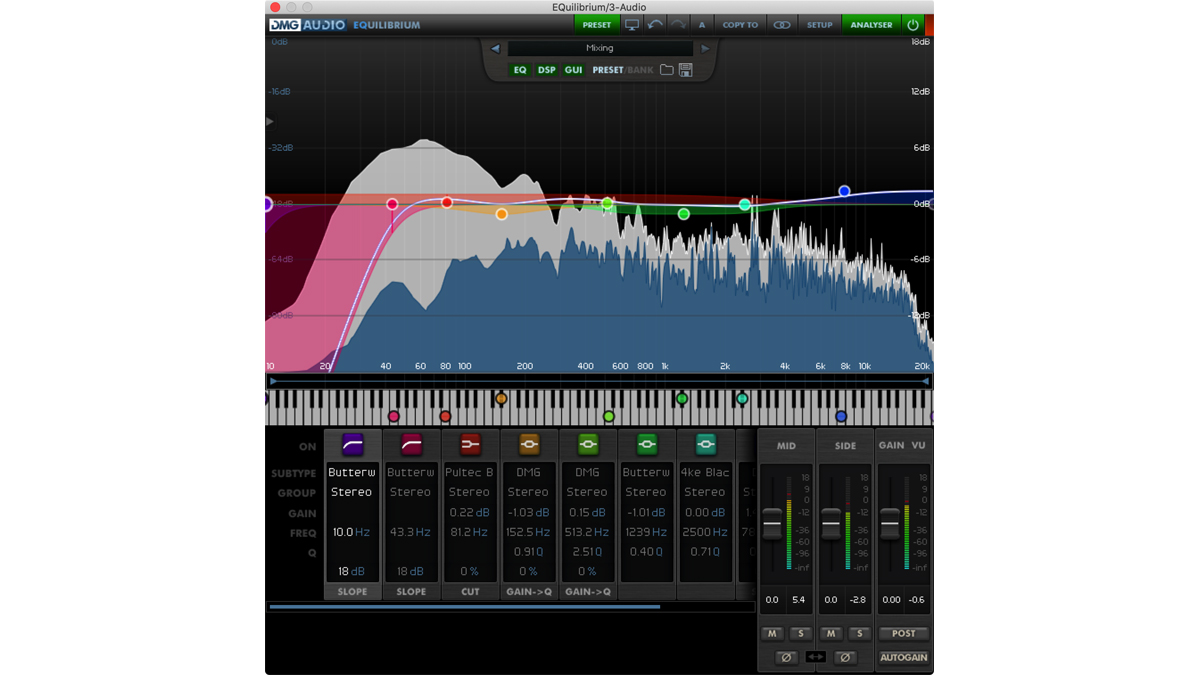Viewport: 1200px width, 675px height.
Task: Open Stereo group selector of teal band
Action: point(705,492)
